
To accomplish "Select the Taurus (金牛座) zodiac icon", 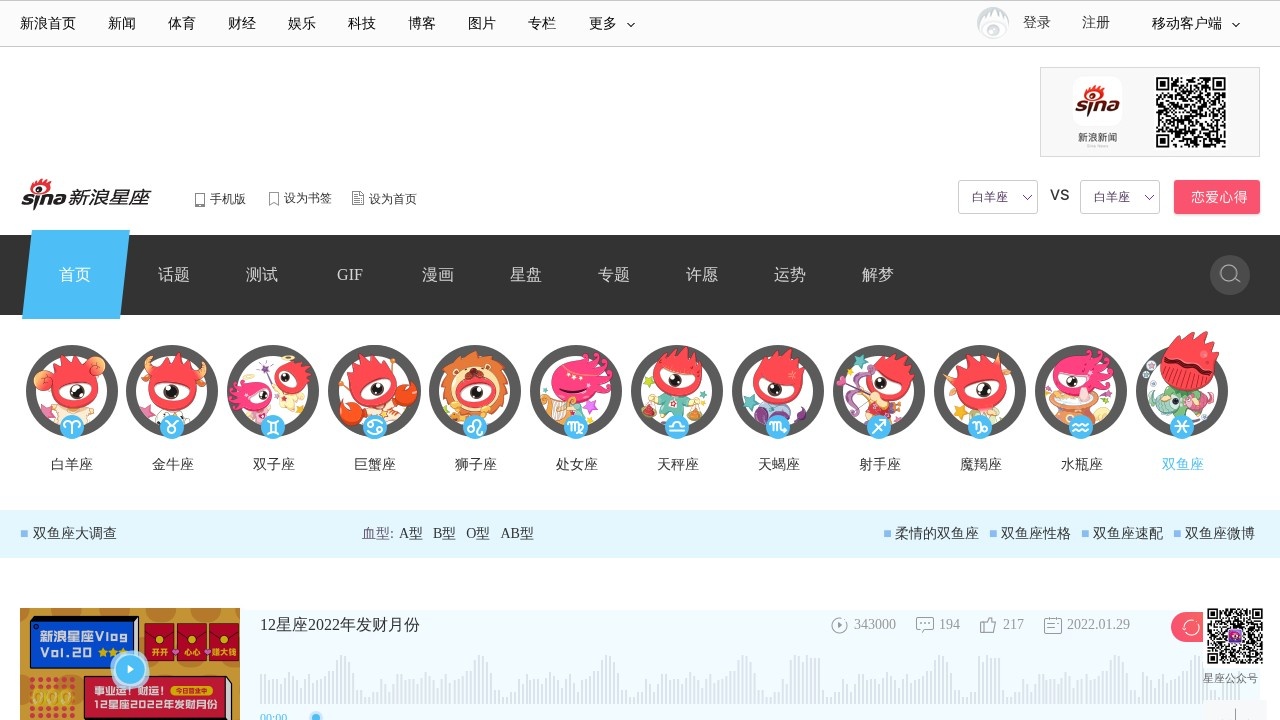I will tap(172, 391).
